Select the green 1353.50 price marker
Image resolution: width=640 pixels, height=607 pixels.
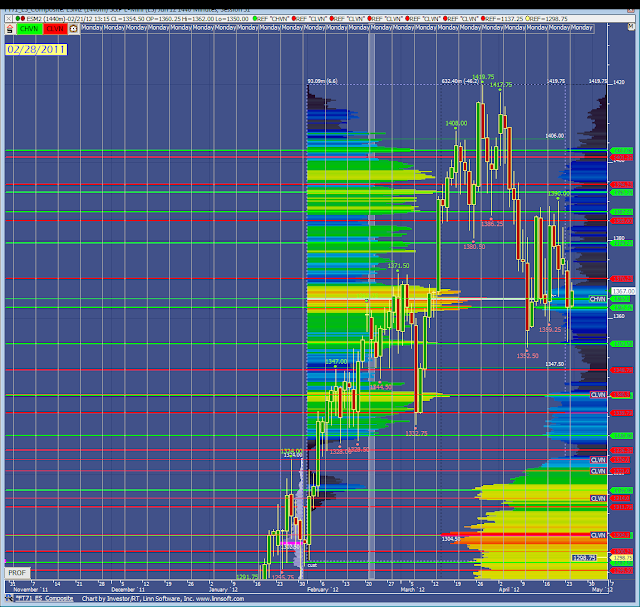[621, 344]
